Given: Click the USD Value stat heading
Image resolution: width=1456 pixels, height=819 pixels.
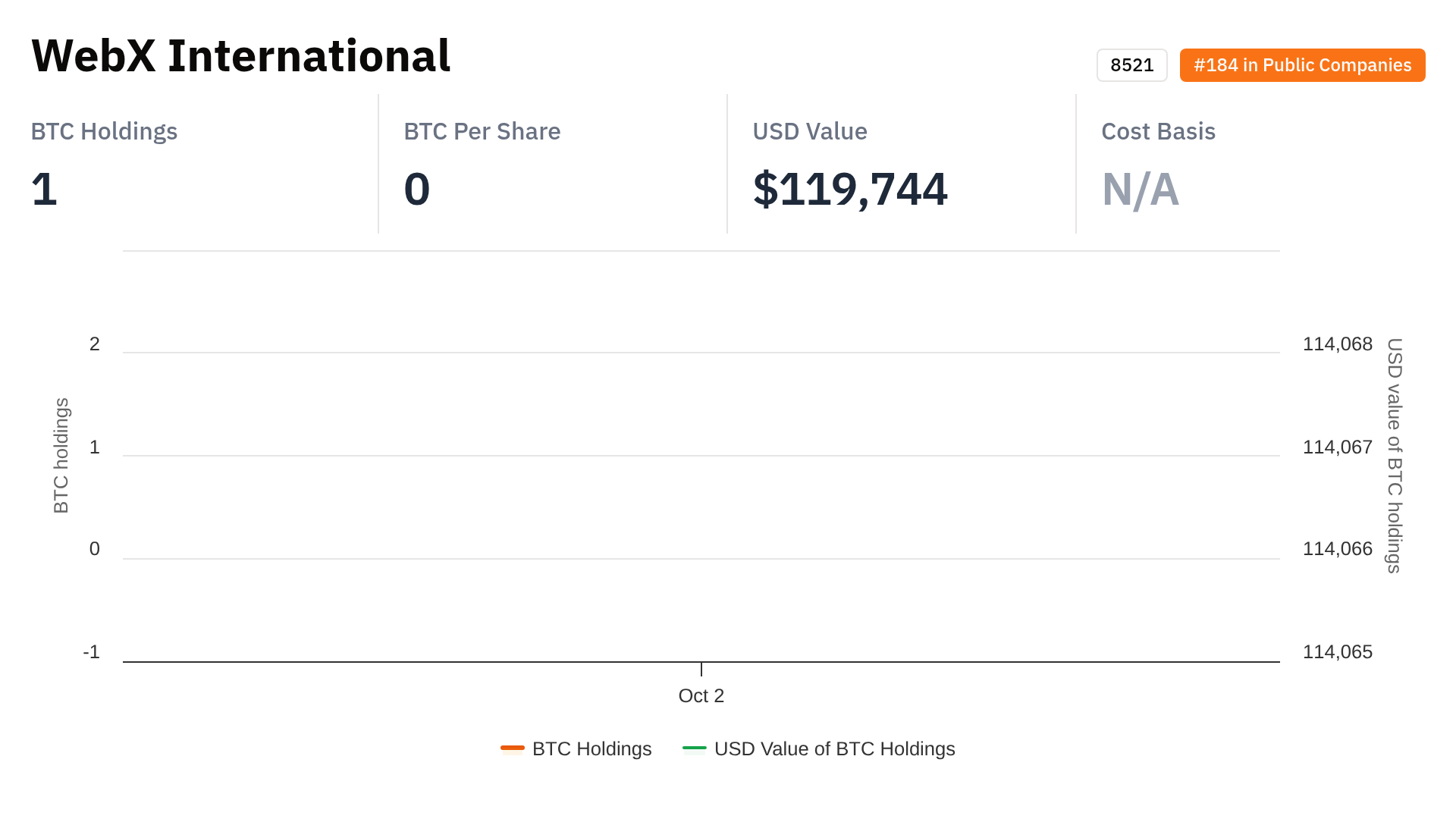Looking at the screenshot, I should tap(809, 131).
